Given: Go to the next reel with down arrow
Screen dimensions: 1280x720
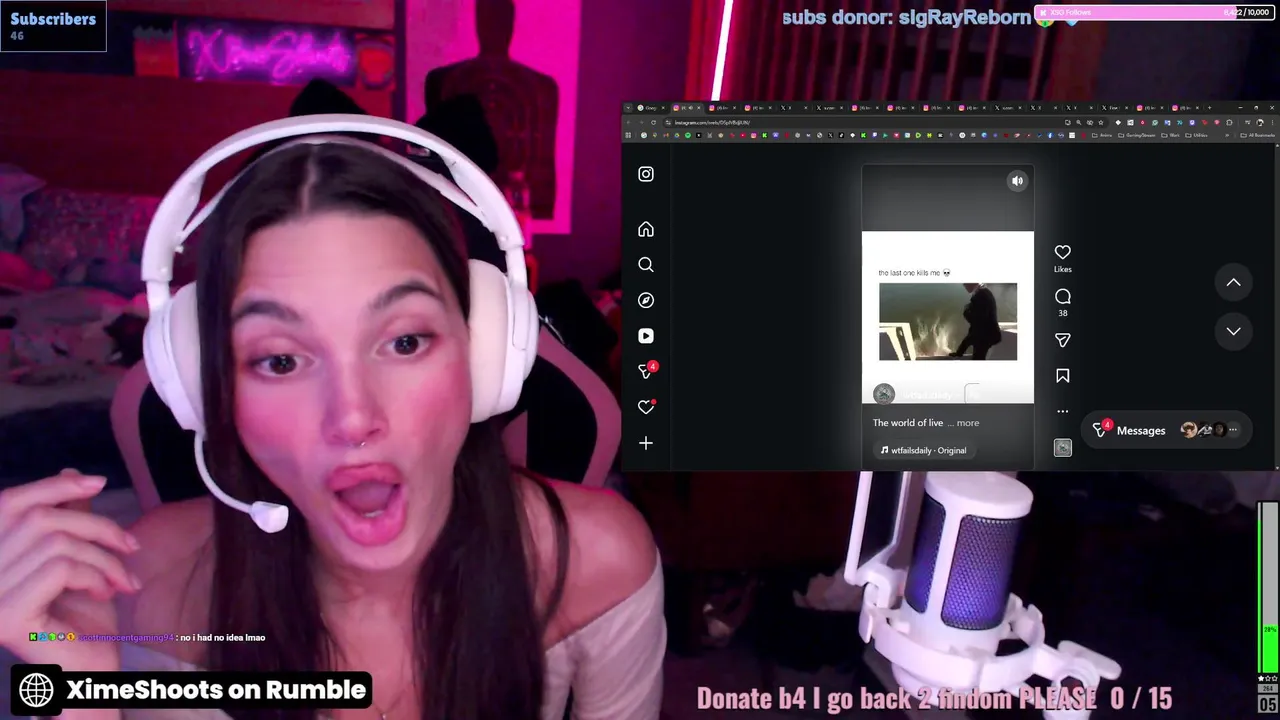Looking at the screenshot, I should point(1234,331).
